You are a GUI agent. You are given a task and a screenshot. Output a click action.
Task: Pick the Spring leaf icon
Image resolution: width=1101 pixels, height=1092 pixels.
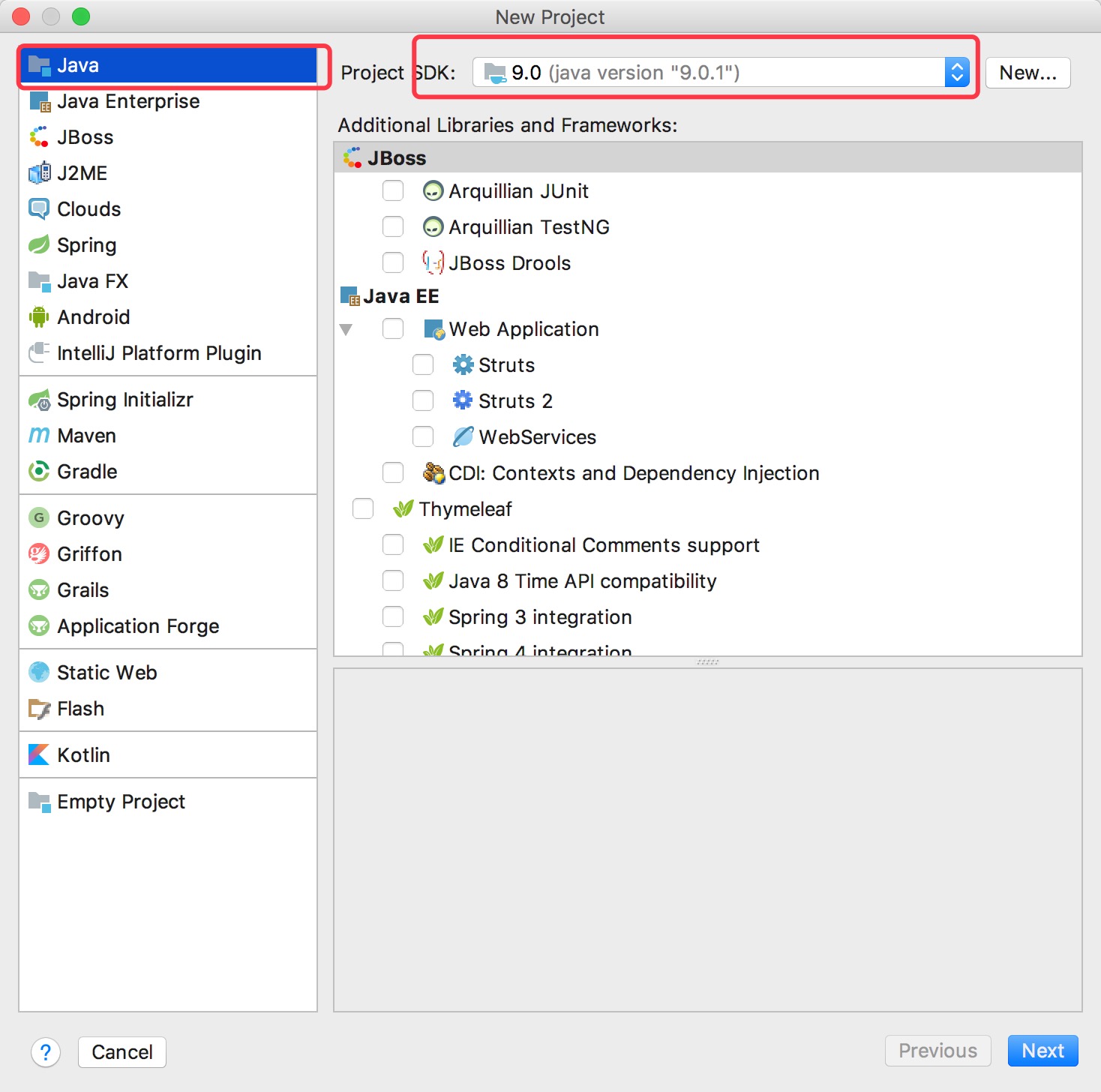coord(39,245)
